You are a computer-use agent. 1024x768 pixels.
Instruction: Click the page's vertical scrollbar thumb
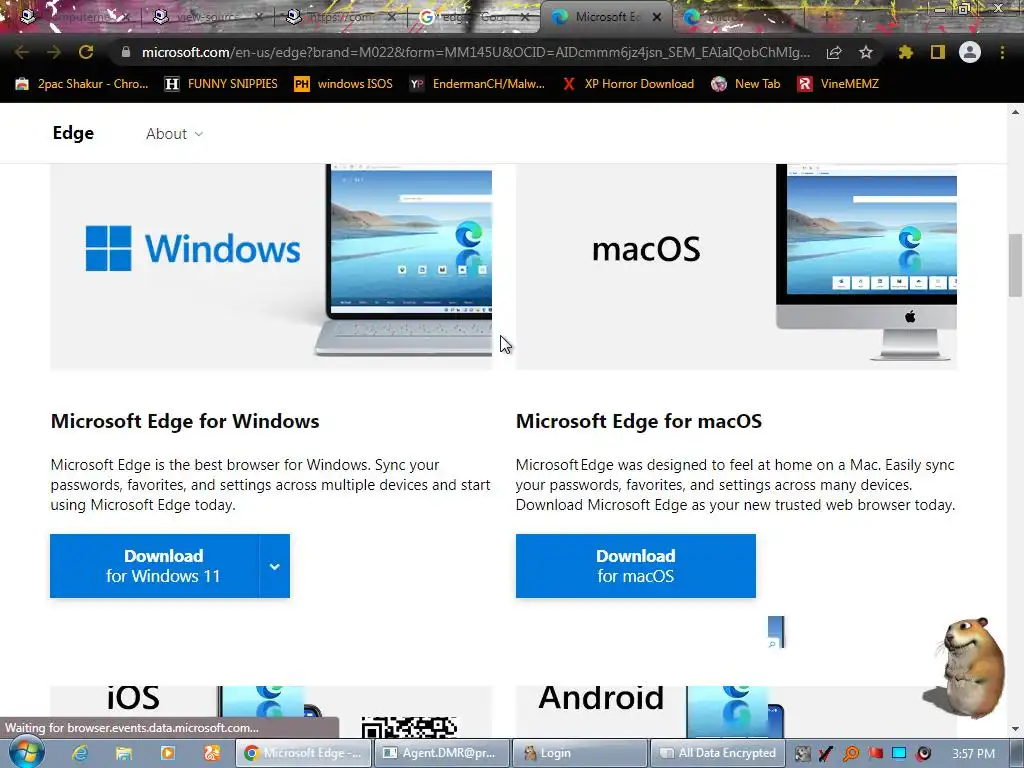point(1015,264)
